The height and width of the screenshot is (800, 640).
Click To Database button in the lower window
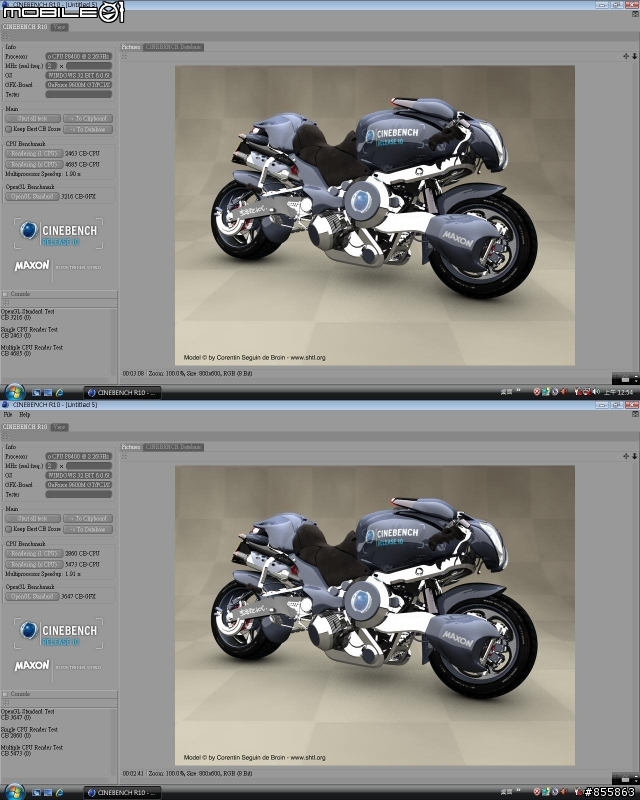[x=88, y=530]
